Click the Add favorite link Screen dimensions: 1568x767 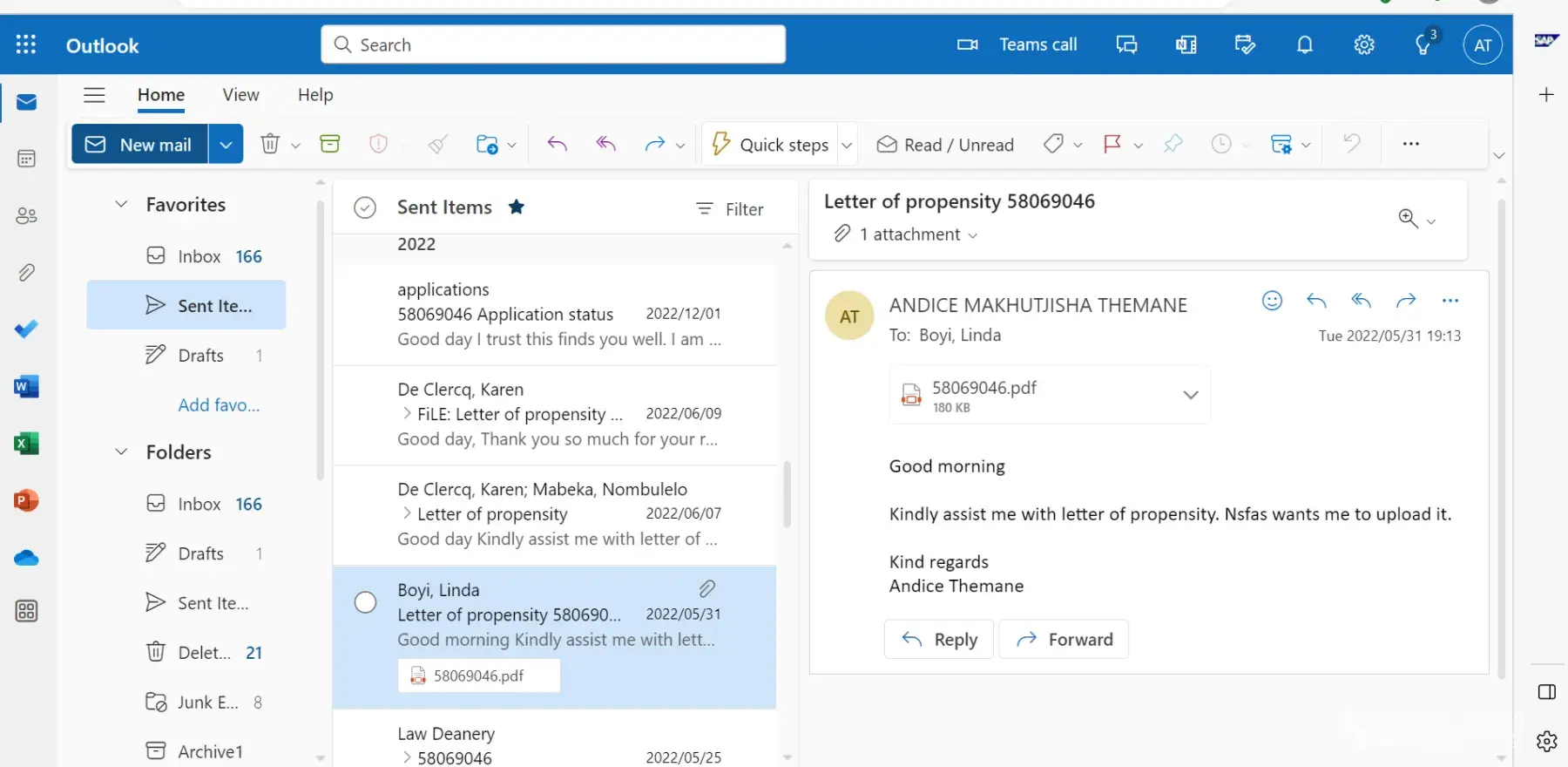tap(219, 405)
